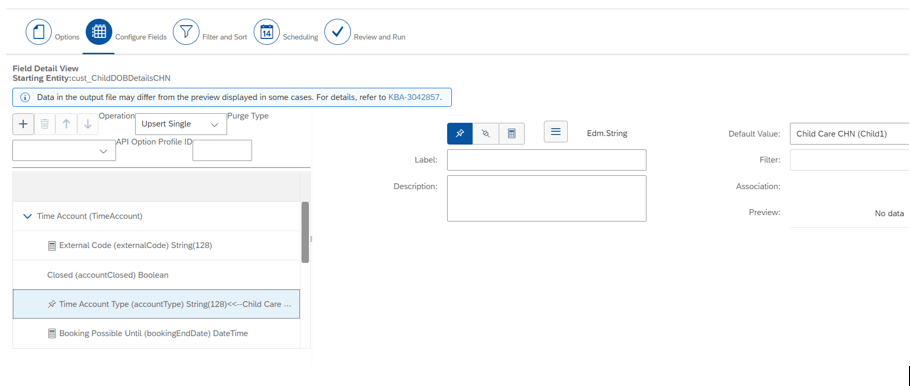Click the field list vertical scrollbar
Image resolution: width=911 pixels, height=386 pixels.
tap(305, 233)
